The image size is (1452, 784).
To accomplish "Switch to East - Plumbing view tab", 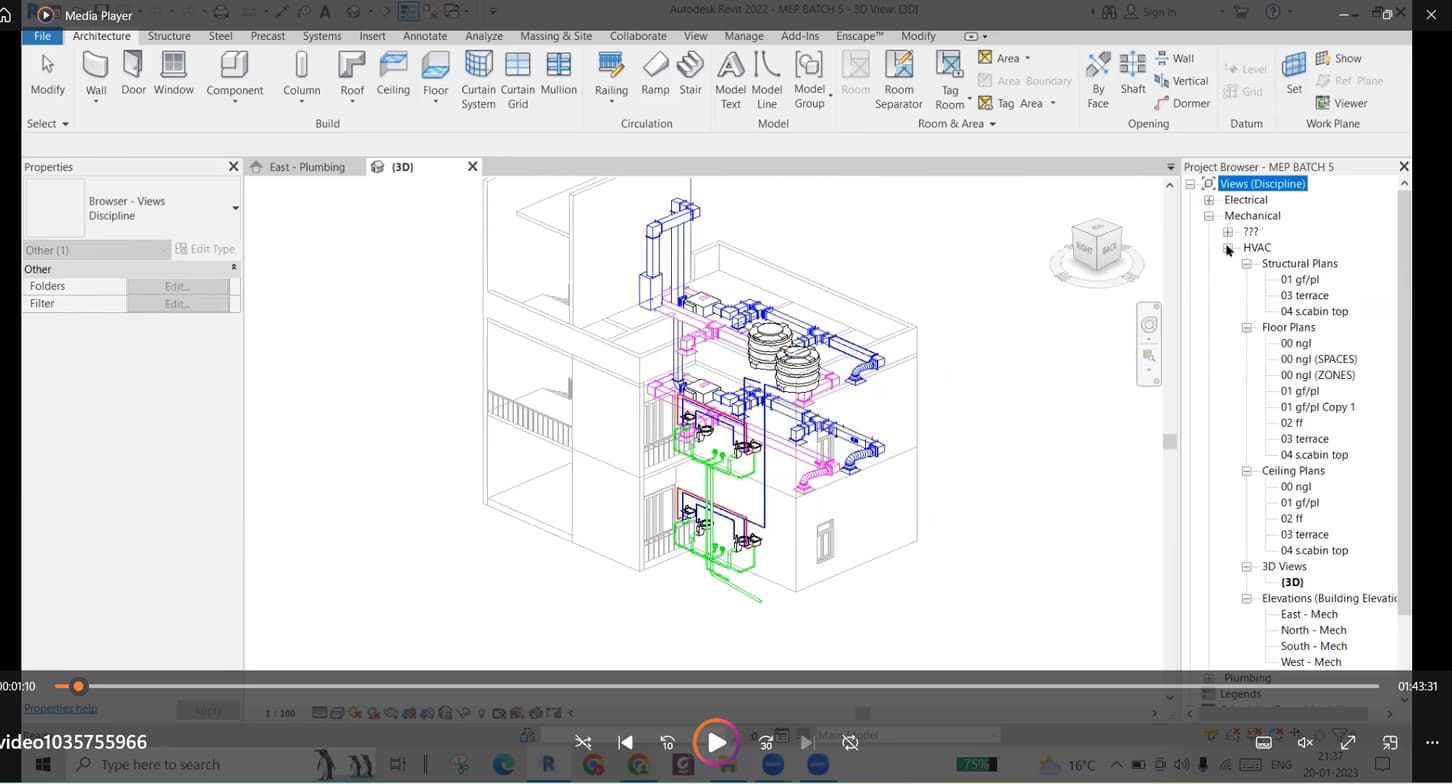I will 306,167.
